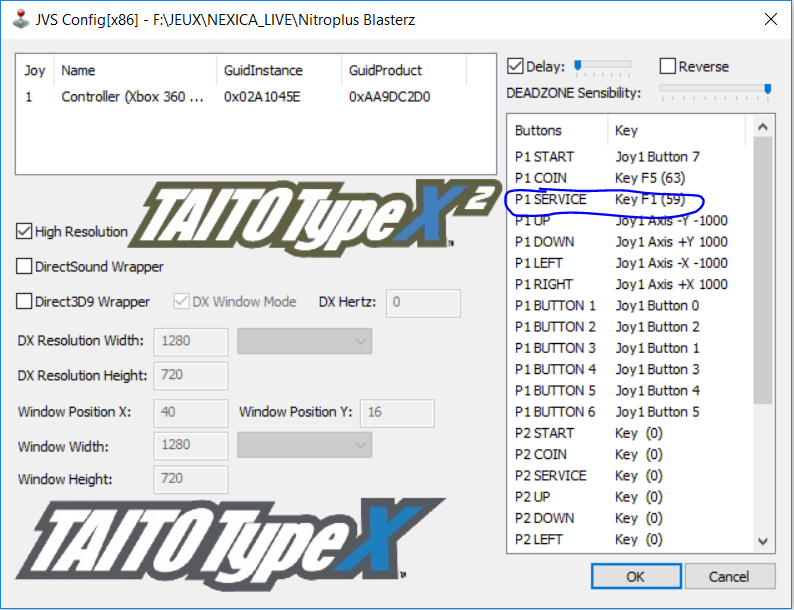
Task: Close the JVS Config window
Action: 769,19
